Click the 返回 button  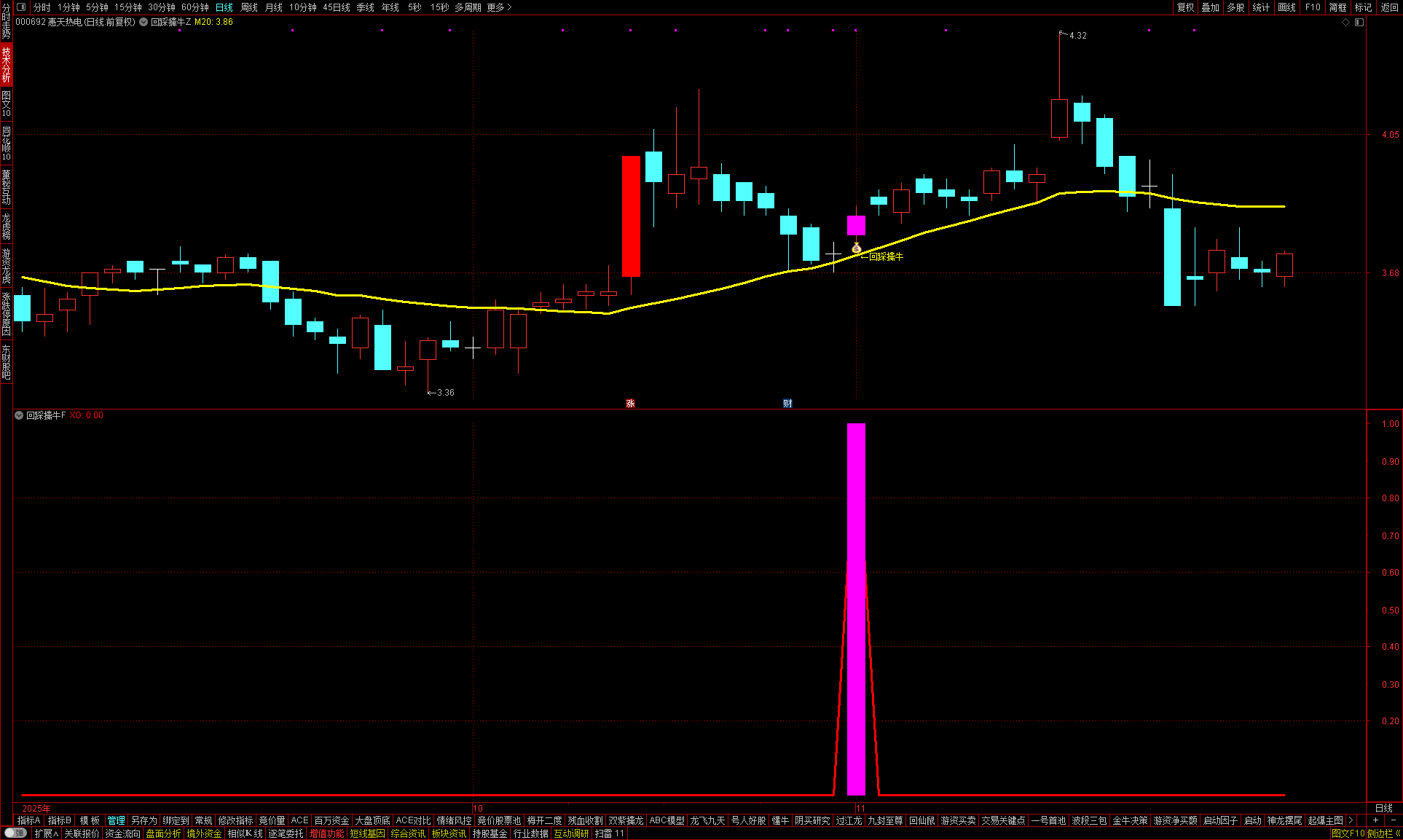pyautogui.click(x=1390, y=7)
